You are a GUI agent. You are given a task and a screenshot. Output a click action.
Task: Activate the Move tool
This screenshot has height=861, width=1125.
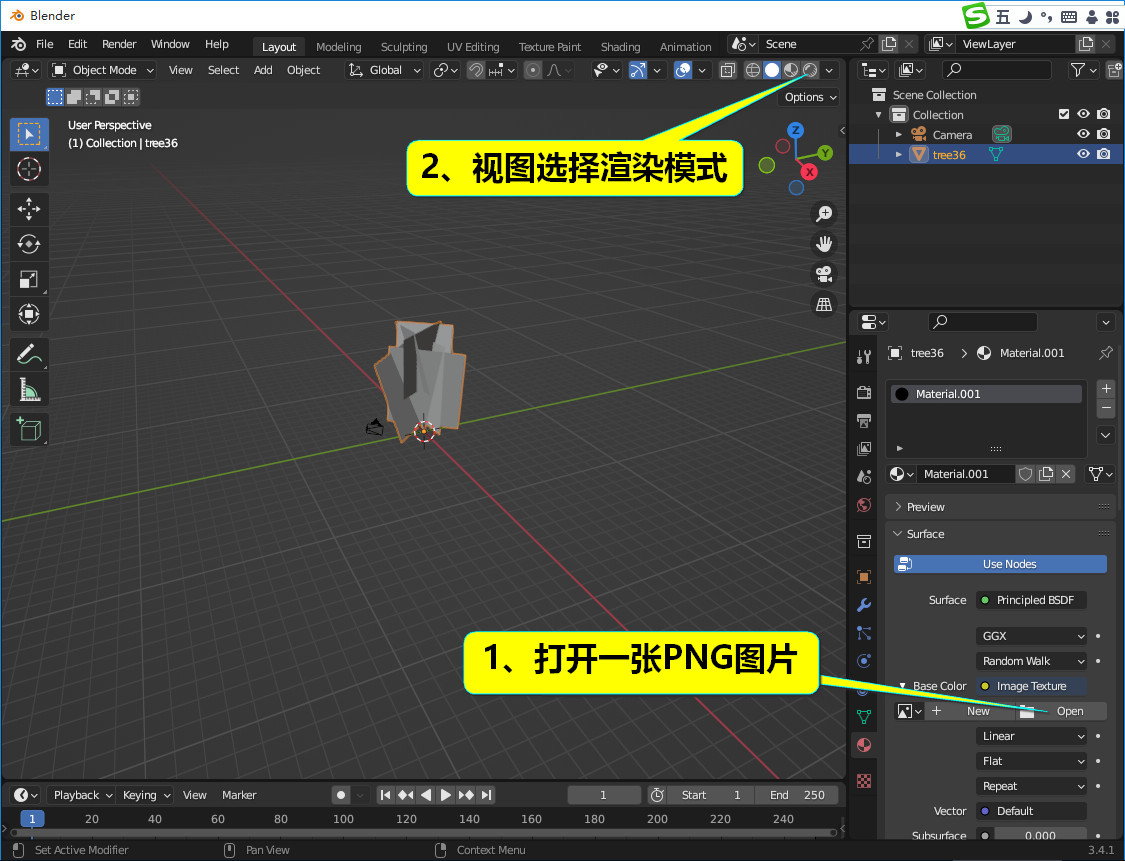(x=29, y=209)
